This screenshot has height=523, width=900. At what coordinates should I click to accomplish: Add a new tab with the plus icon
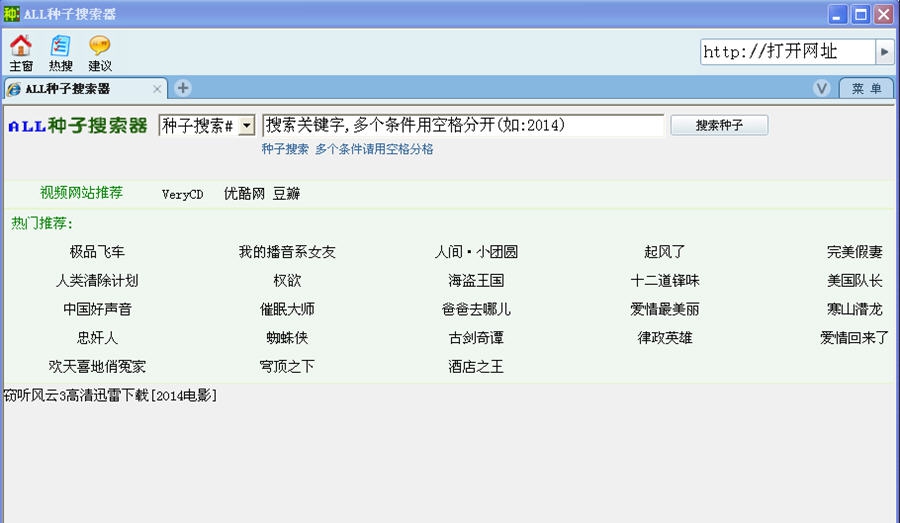183,88
